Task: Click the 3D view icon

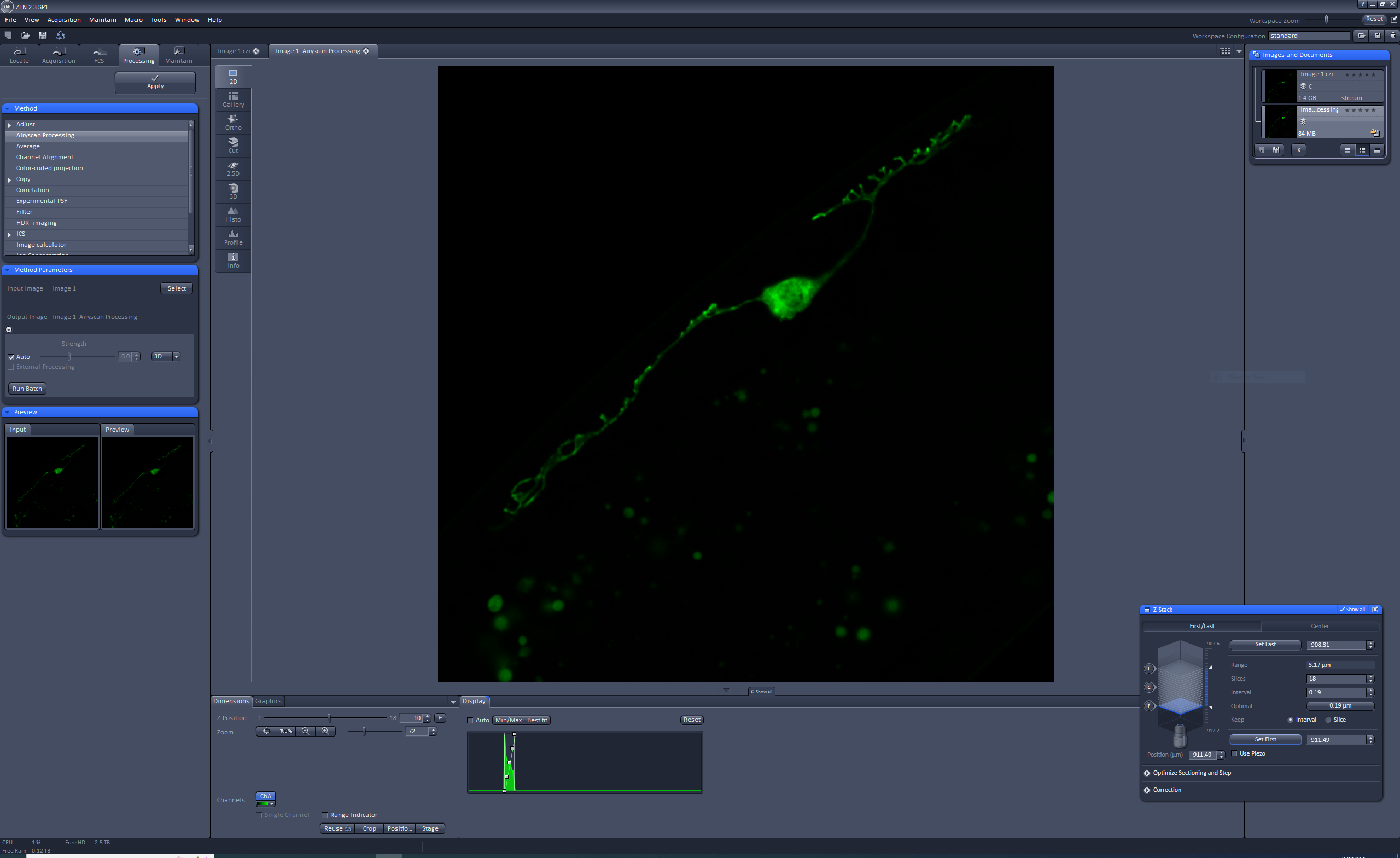Action: tap(233, 191)
